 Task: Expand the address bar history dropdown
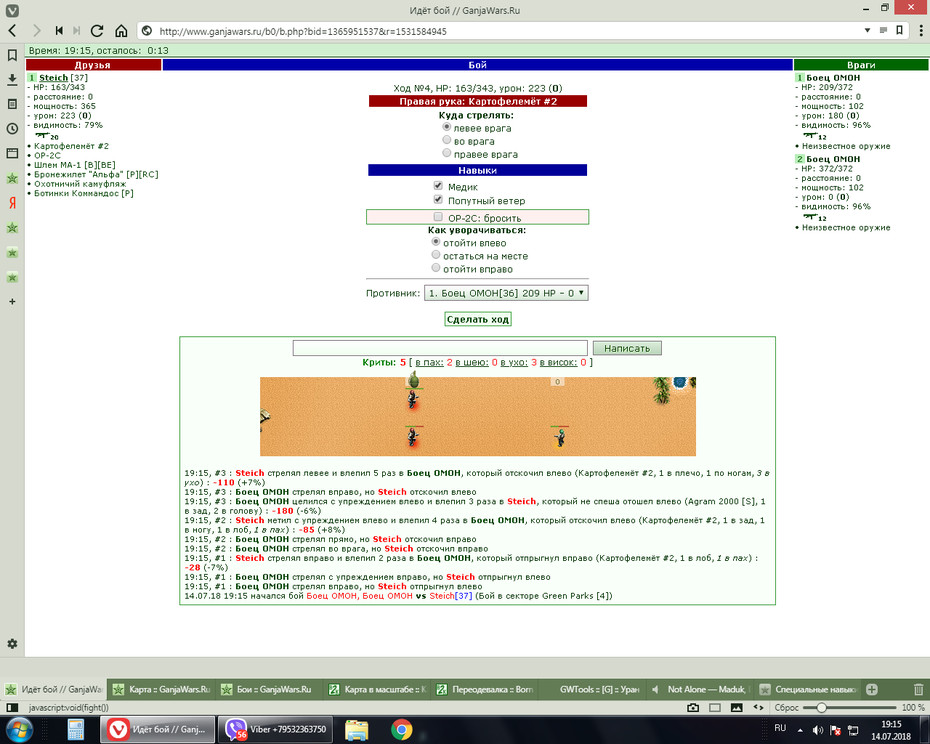[x=867, y=30]
